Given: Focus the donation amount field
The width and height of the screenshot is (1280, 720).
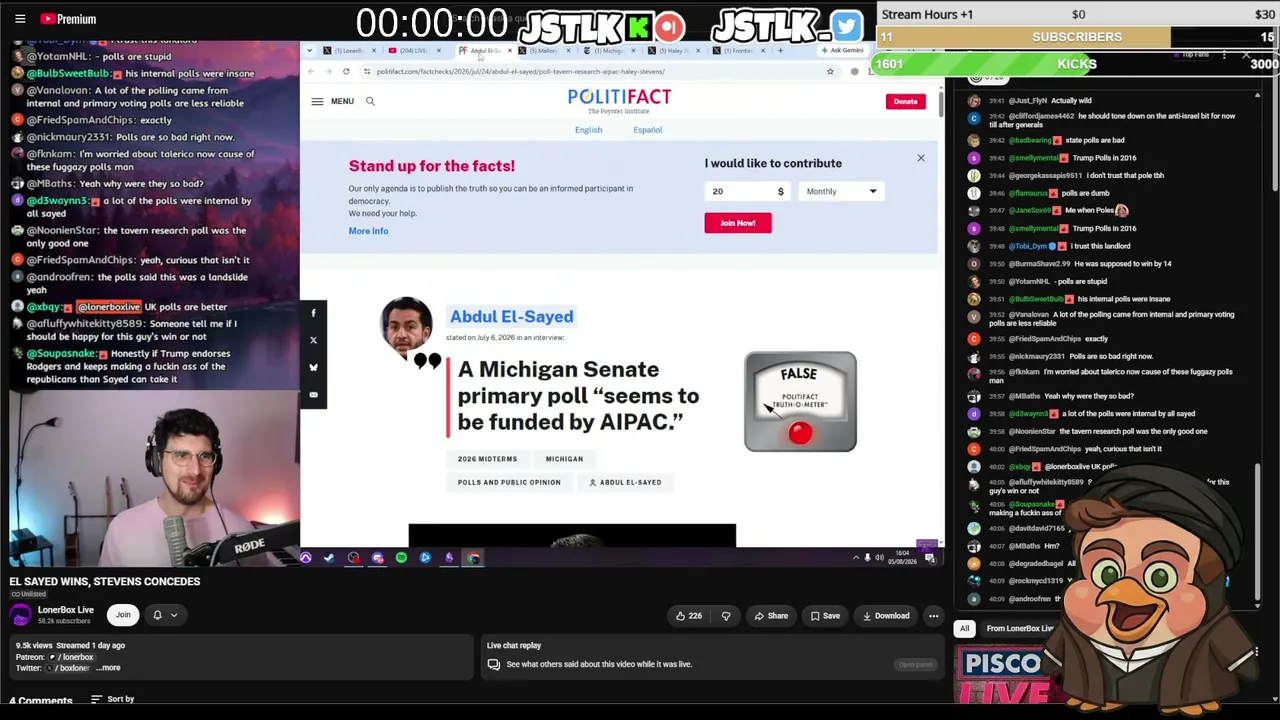Looking at the screenshot, I should click(747, 191).
